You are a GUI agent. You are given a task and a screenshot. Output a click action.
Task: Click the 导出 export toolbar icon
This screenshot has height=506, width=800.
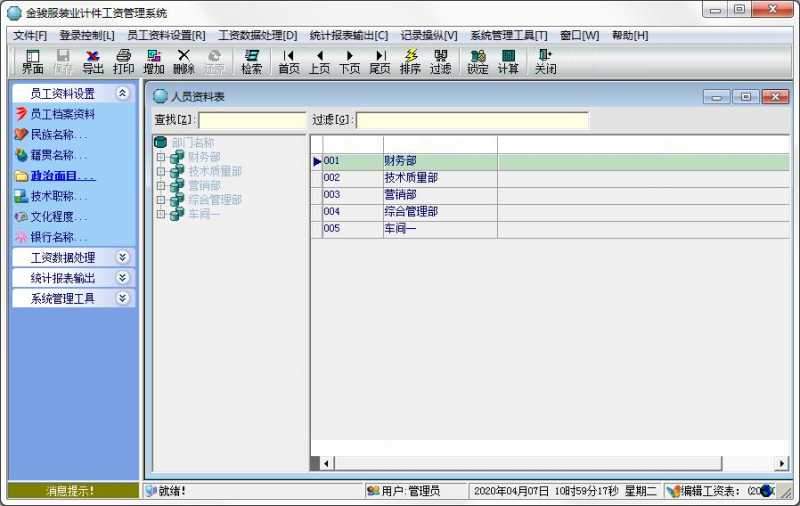click(x=93, y=62)
